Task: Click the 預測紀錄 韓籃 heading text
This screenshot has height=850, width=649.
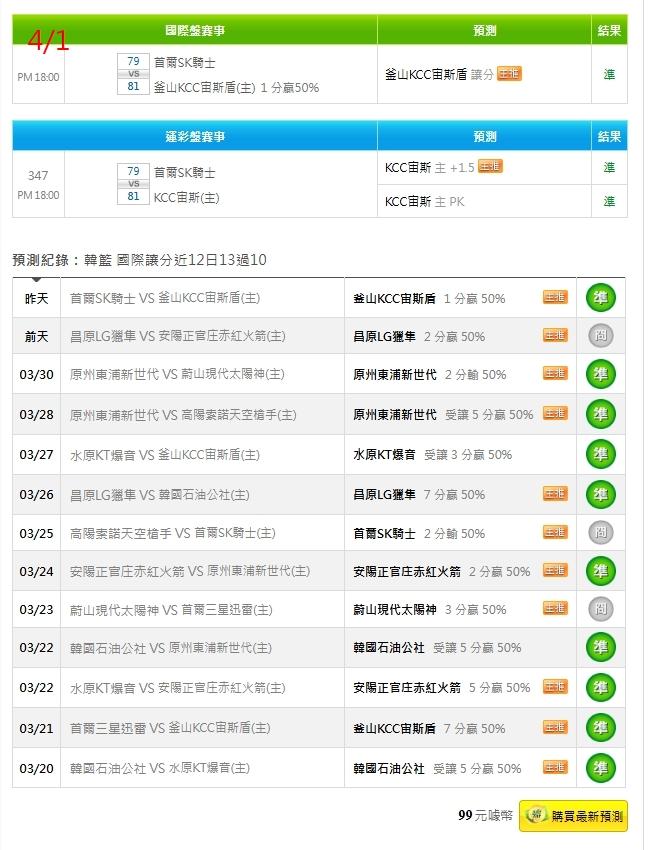Action: [139, 260]
